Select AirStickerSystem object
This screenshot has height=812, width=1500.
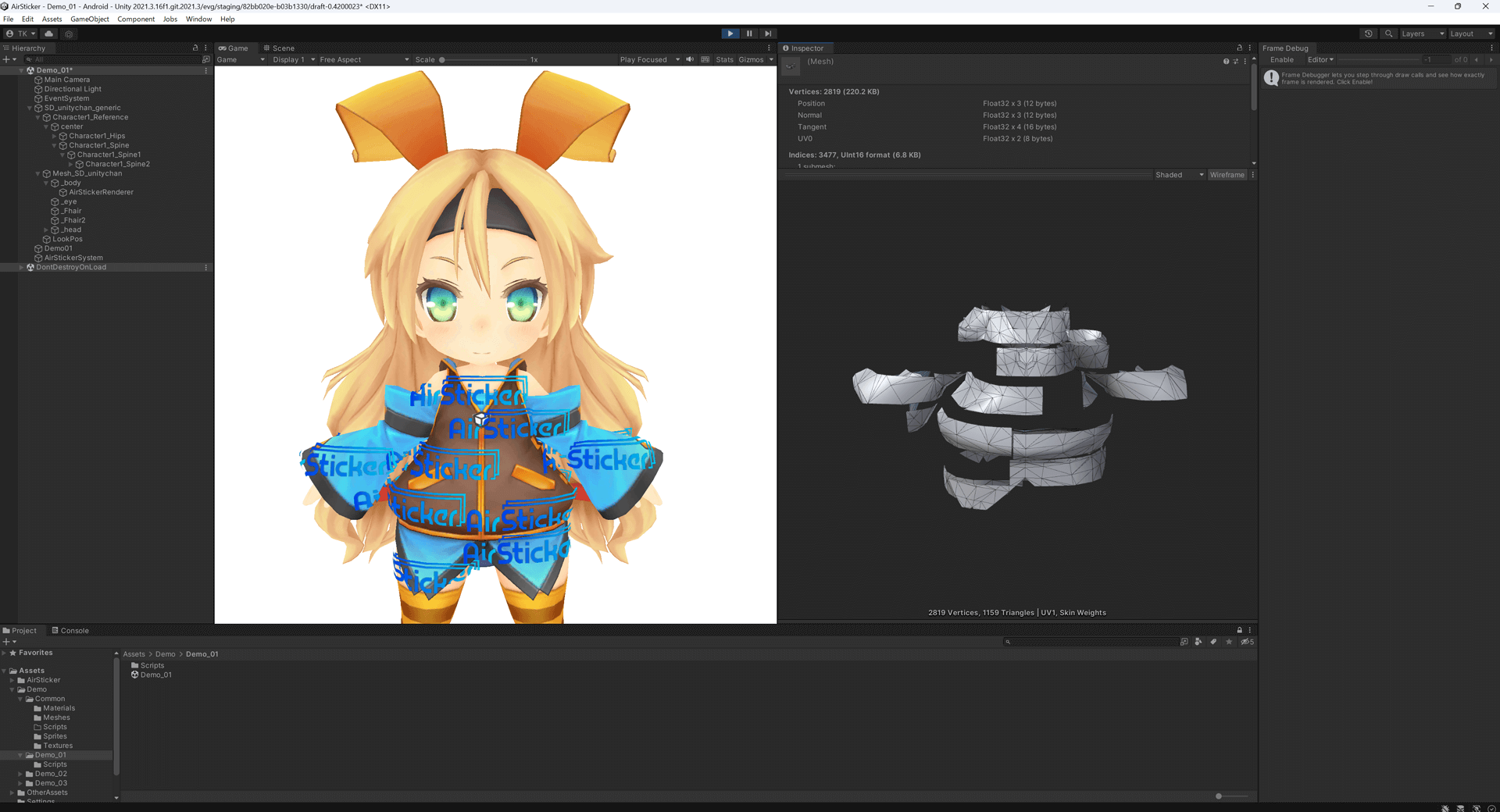pyautogui.click(x=73, y=258)
